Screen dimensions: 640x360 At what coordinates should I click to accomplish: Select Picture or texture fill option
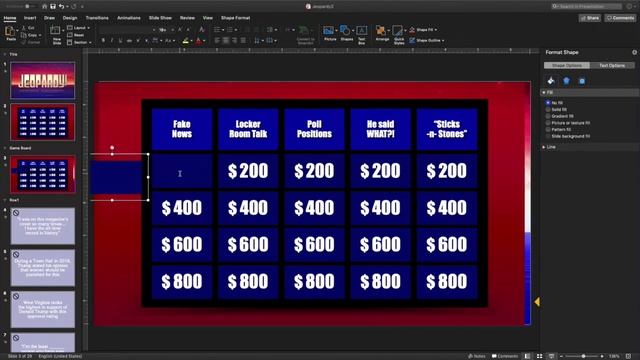(548, 123)
